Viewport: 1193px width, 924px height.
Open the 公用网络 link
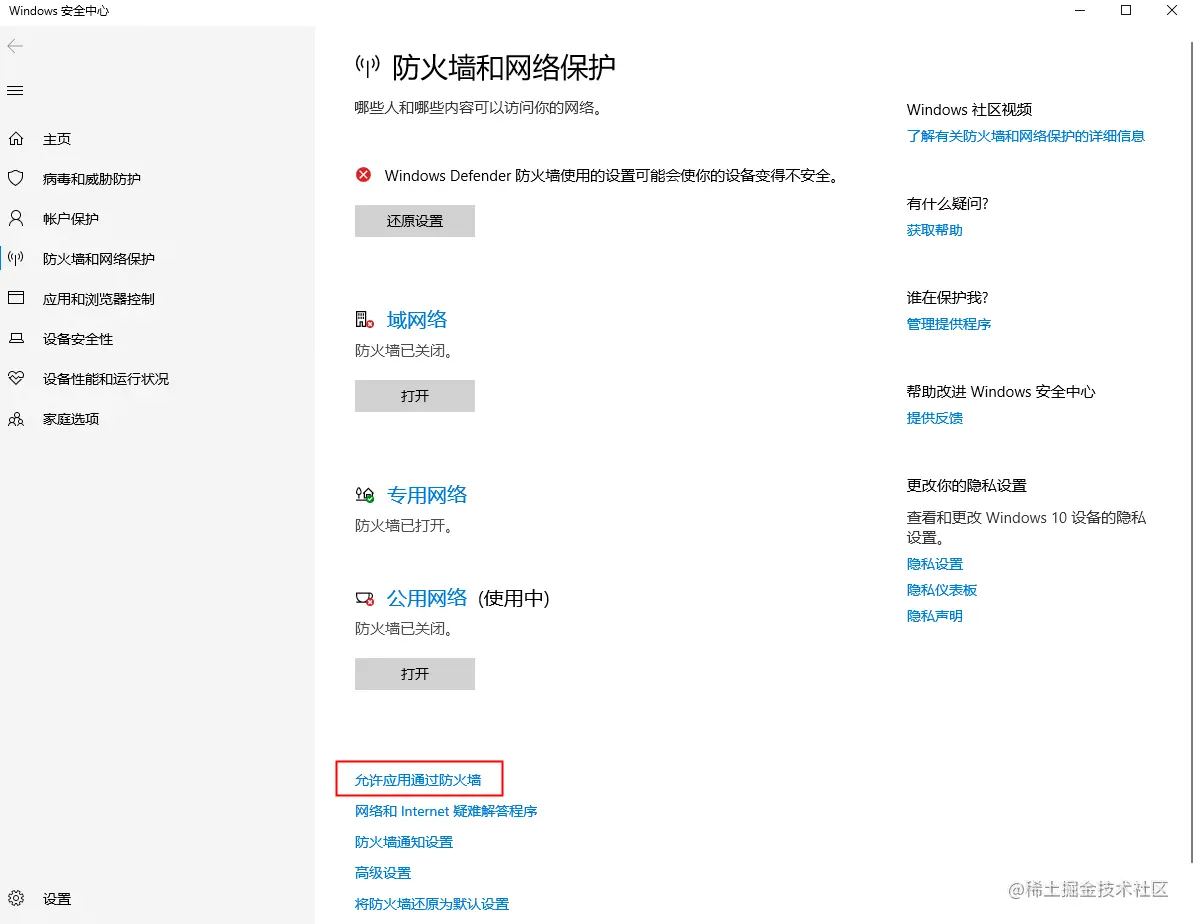427,598
